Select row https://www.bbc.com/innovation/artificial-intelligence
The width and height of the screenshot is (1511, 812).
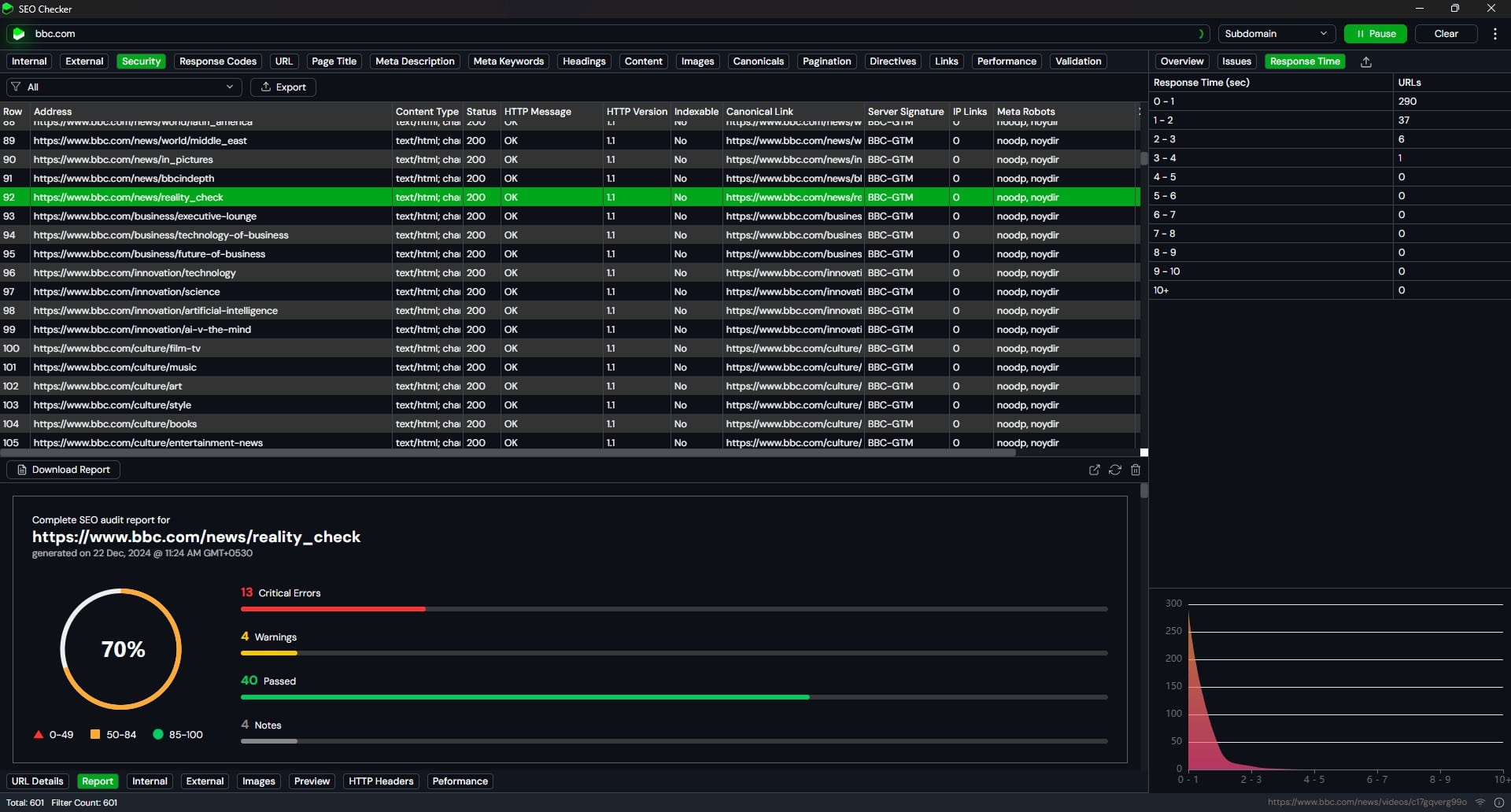[568, 311]
